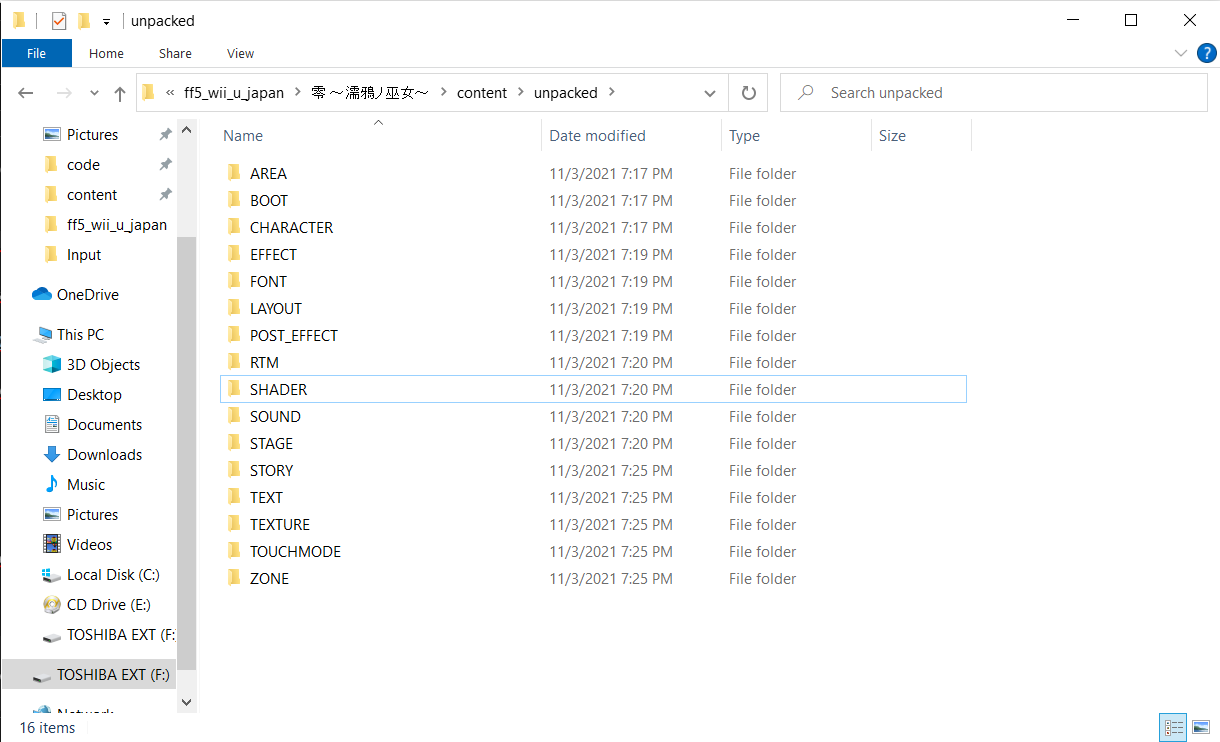The height and width of the screenshot is (742, 1220).
Task: Switch to Large icons view layout
Action: point(1200,728)
